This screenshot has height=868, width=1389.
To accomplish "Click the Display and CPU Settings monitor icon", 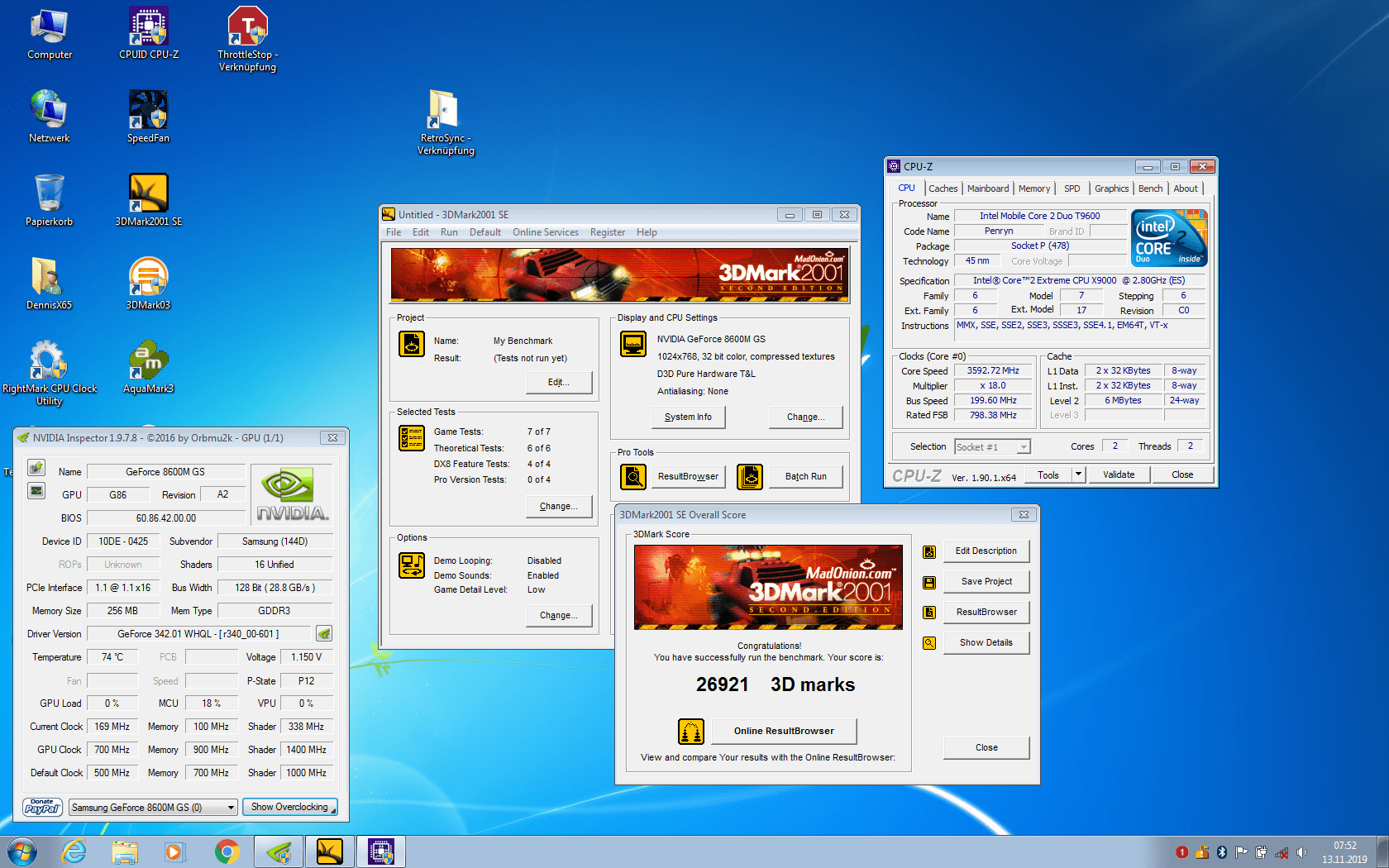I will pos(633,343).
